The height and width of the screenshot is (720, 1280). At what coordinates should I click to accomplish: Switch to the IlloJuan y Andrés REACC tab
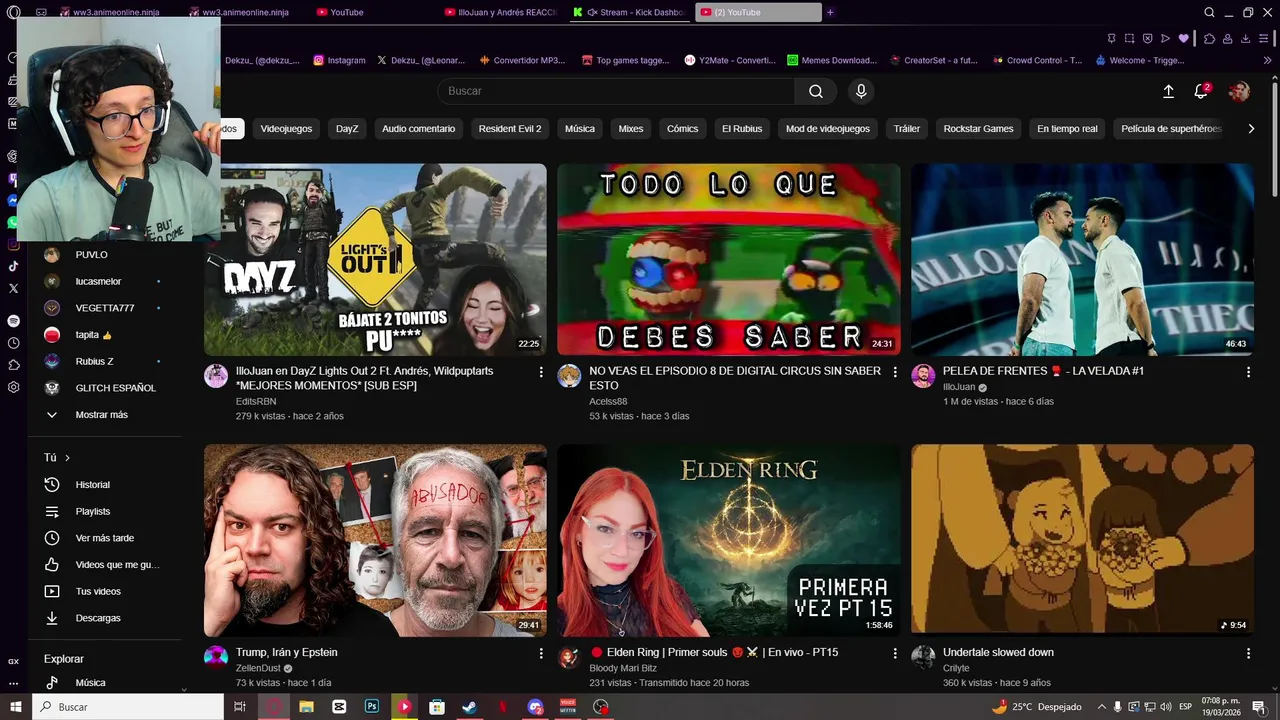coord(500,12)
